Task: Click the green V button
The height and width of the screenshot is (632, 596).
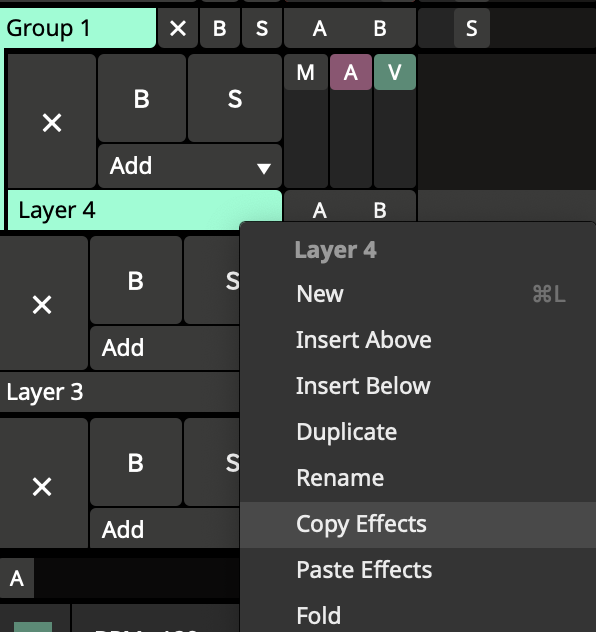Action: tap(395, 72)
